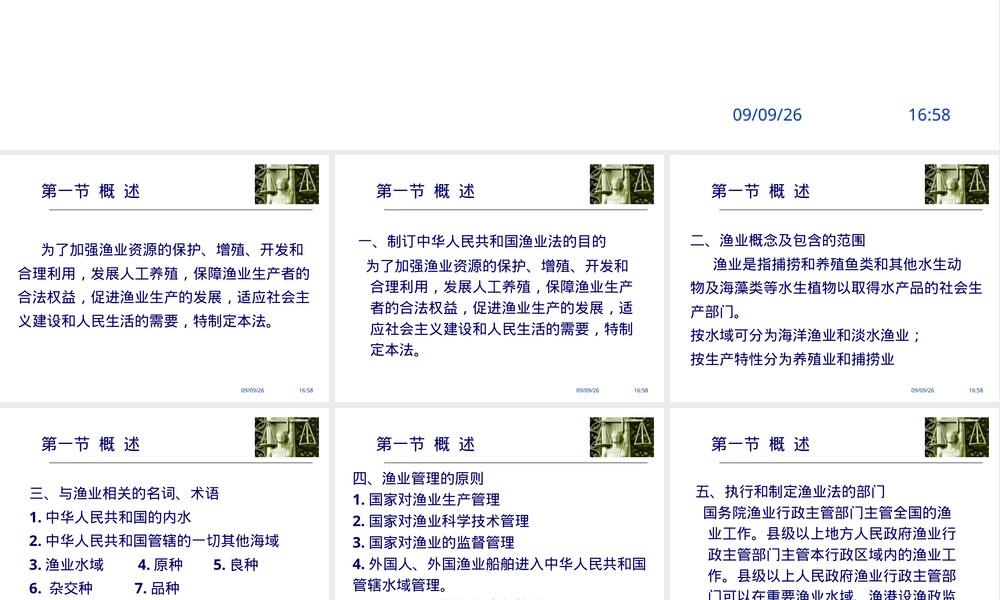Screen dimensions: 1000x600
Task: Click the justice scale image on 执行和制定渔业法的部门 slide
Action: (x=957, y=437)
